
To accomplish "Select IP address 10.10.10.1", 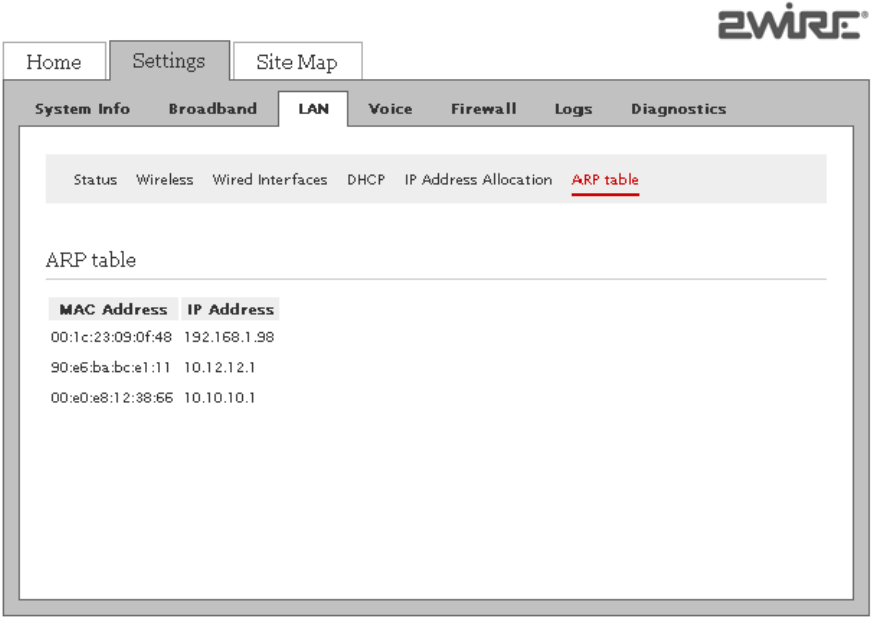I will point(219,398).
